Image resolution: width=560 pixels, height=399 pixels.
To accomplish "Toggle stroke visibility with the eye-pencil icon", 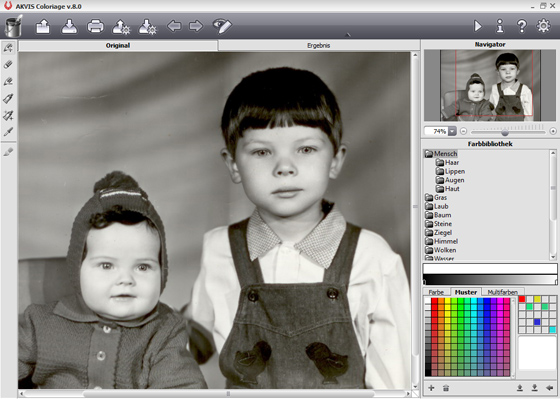I will click(222, 26).
